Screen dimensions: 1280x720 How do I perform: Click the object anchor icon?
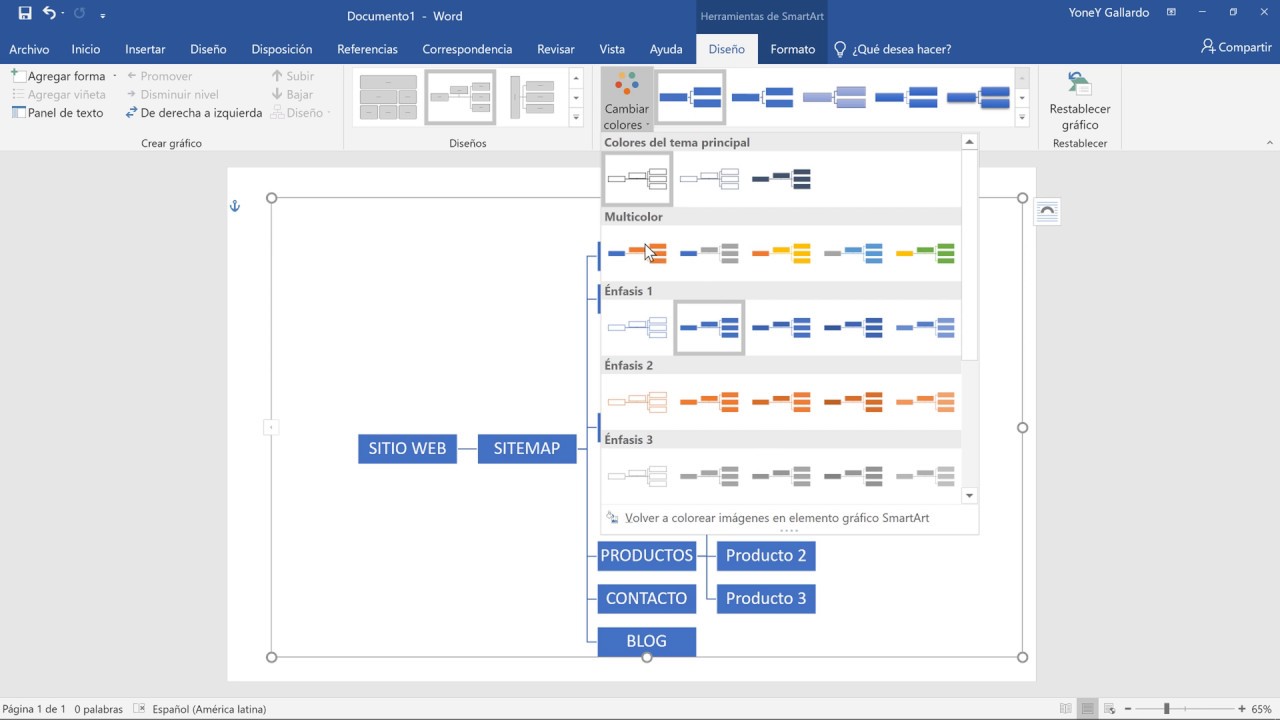235,206
